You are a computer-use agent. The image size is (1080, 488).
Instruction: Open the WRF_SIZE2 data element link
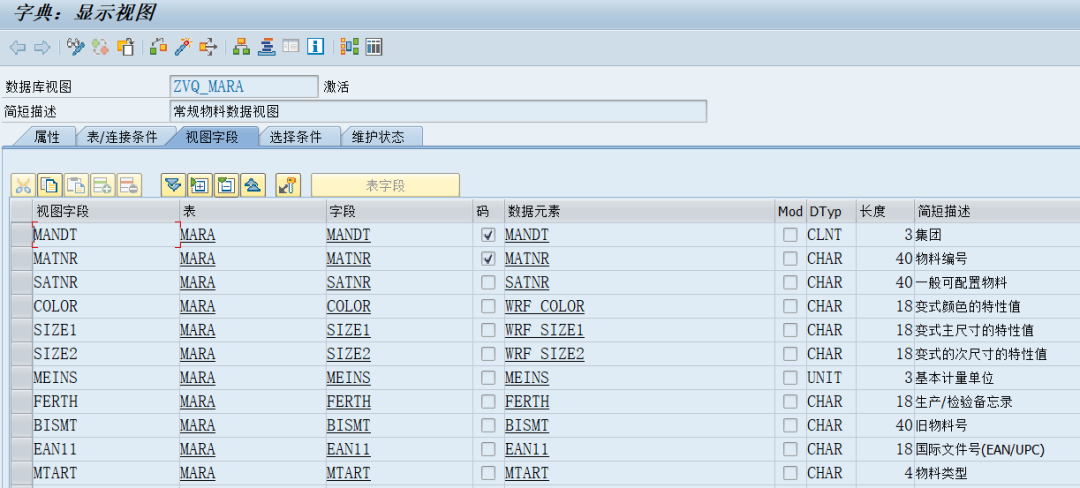544,354
